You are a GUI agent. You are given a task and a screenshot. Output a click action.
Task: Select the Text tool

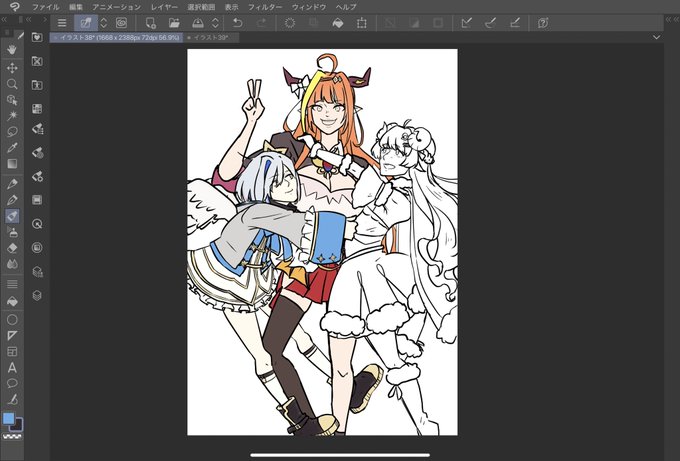click(x=12, y=368)
